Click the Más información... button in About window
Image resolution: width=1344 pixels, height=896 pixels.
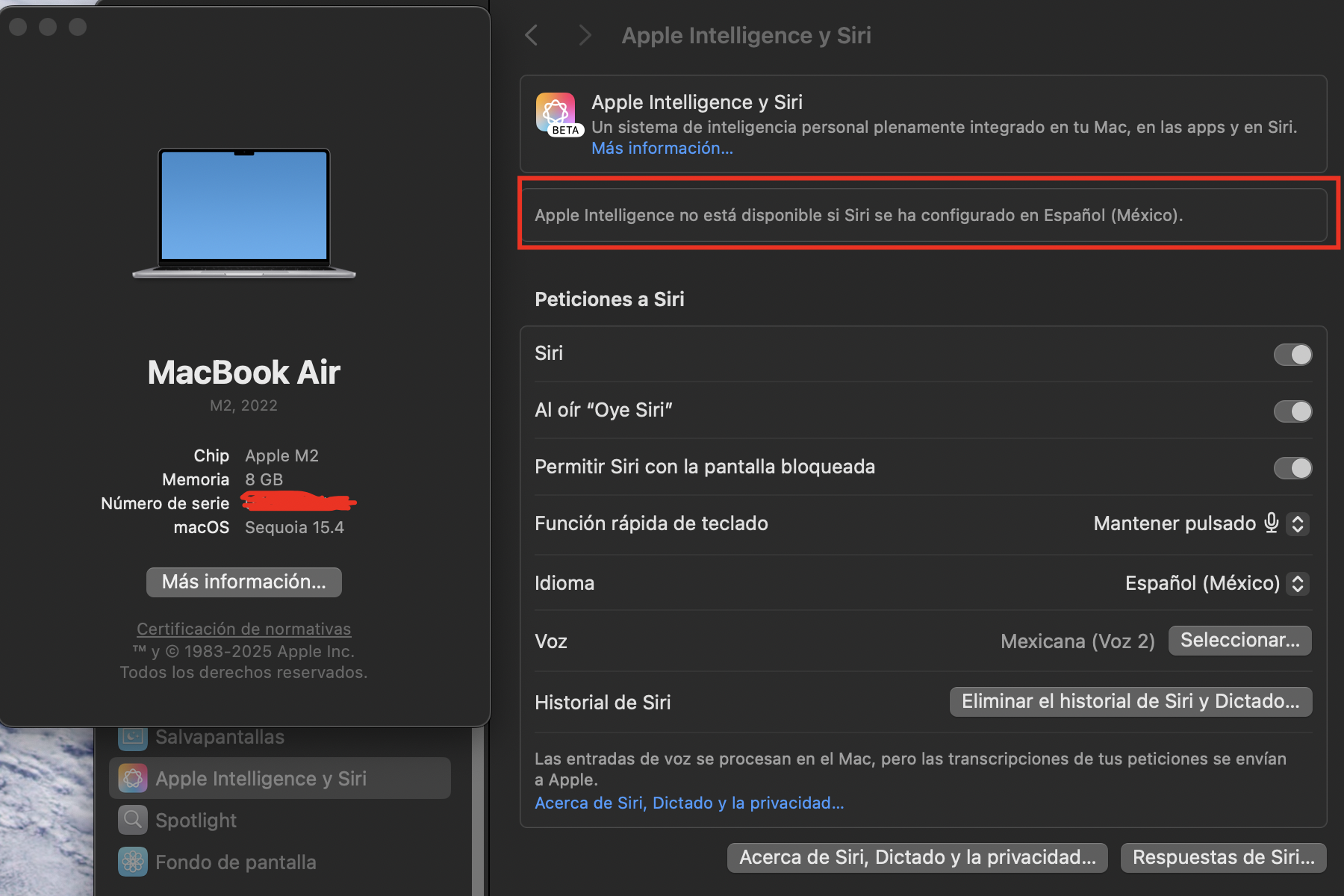pyautogui.click(x=244, y=582)
